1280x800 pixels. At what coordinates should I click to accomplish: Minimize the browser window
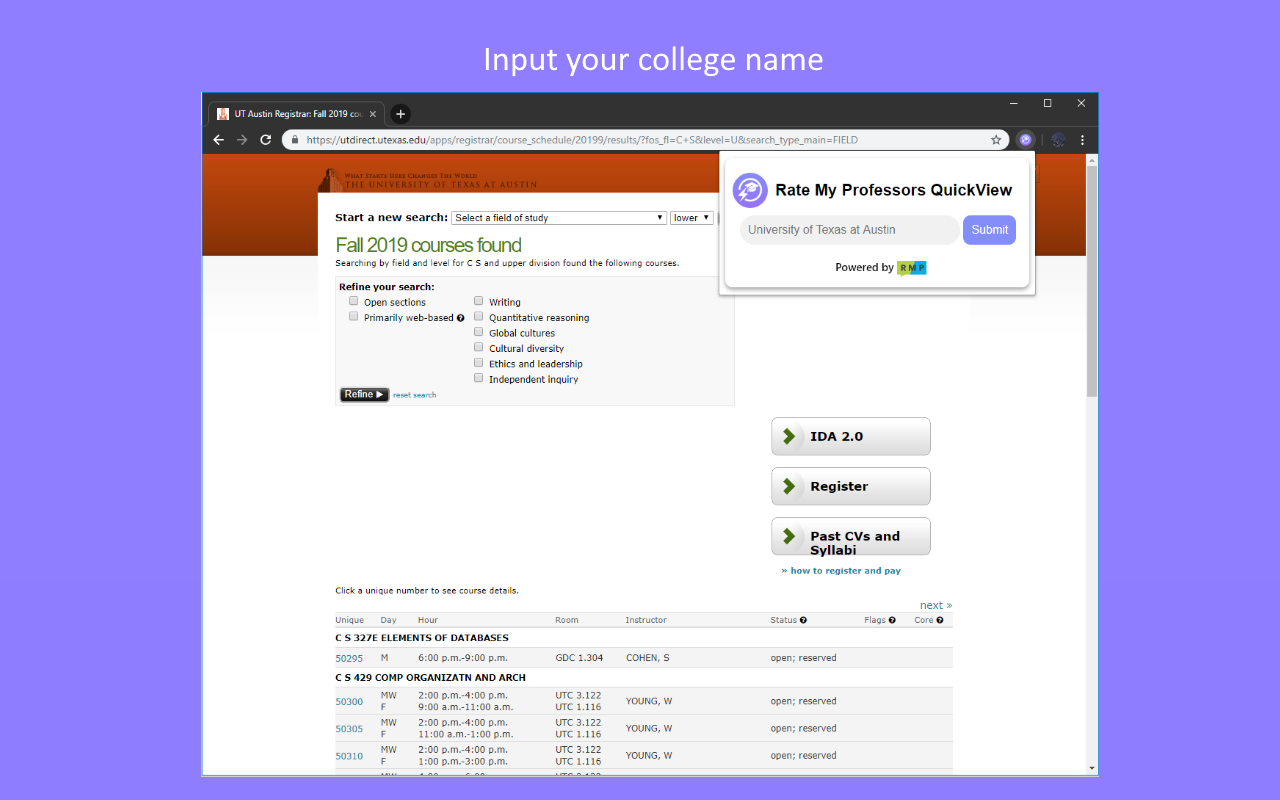1014,103
